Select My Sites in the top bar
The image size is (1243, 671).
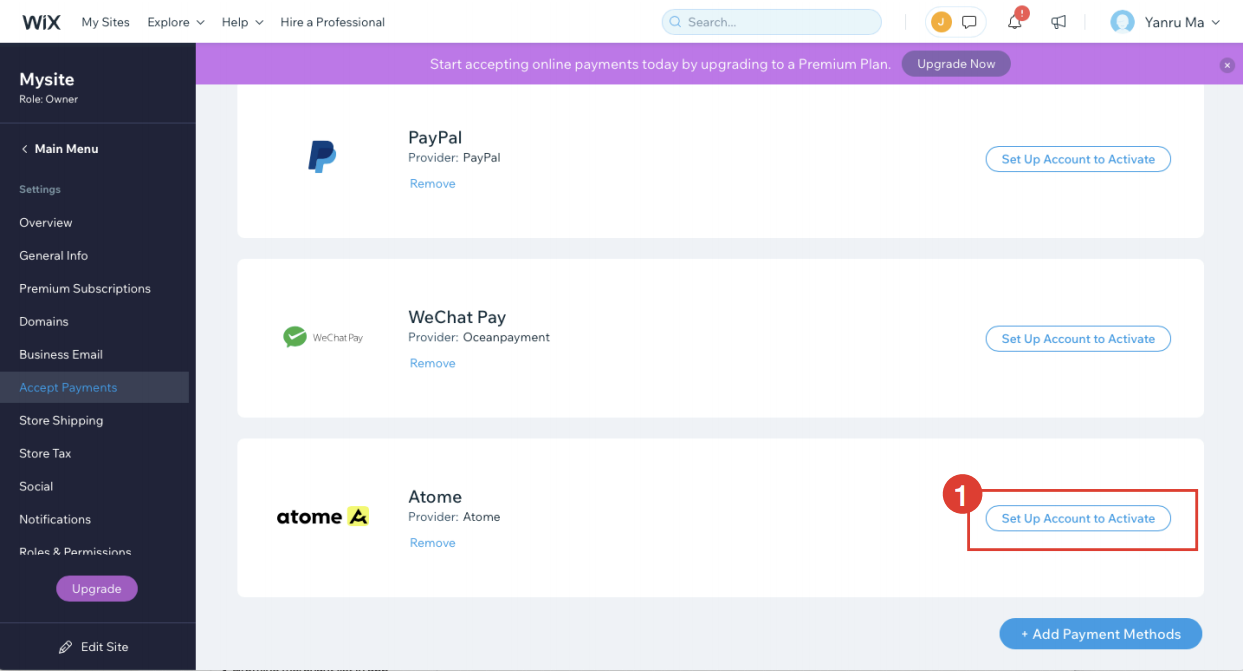[x=105, y=21]
